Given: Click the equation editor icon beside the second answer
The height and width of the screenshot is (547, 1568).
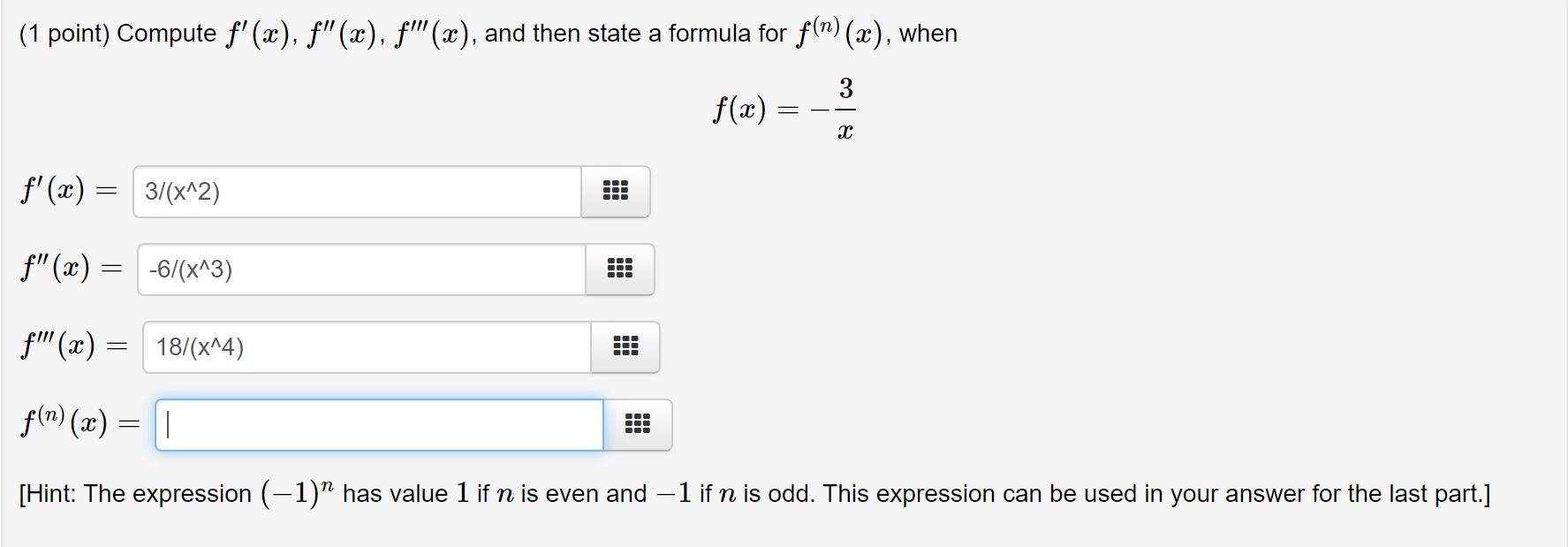Looking at the screenshot, I should coord(620,270).
